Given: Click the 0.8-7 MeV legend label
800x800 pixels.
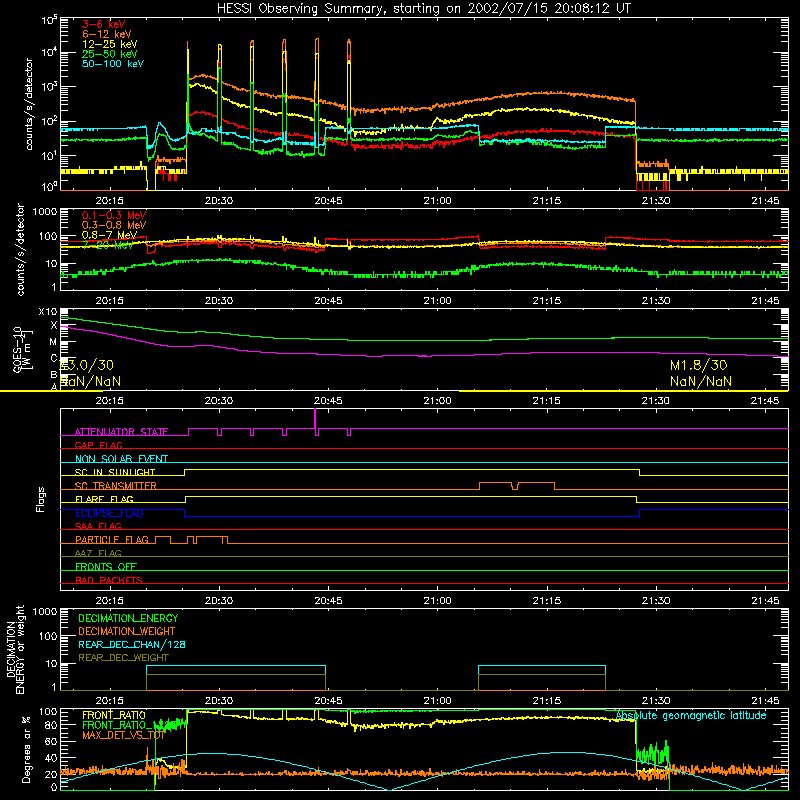Looking at the screenshot, I should tap(109, 235).
